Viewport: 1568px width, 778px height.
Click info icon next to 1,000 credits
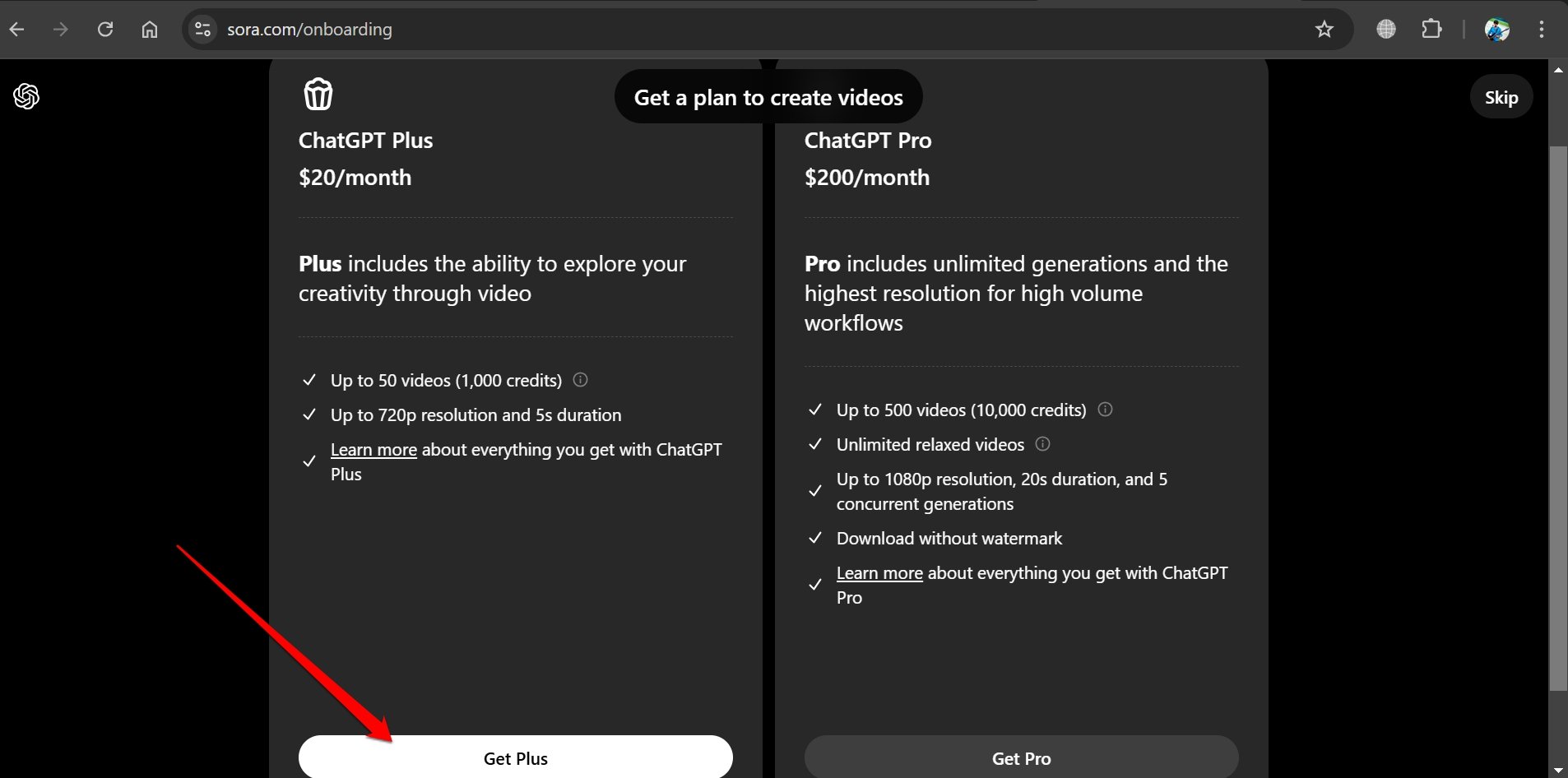click(580, 380)
